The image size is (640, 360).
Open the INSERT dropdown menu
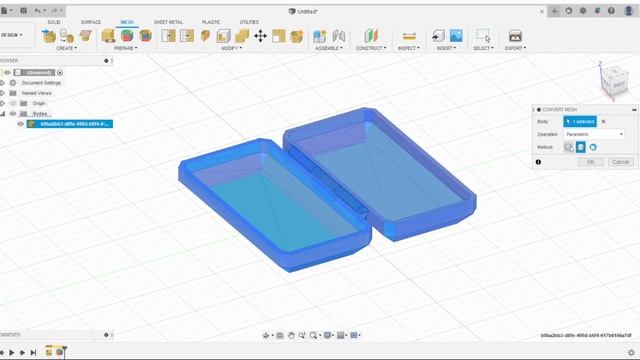[446, 48]
